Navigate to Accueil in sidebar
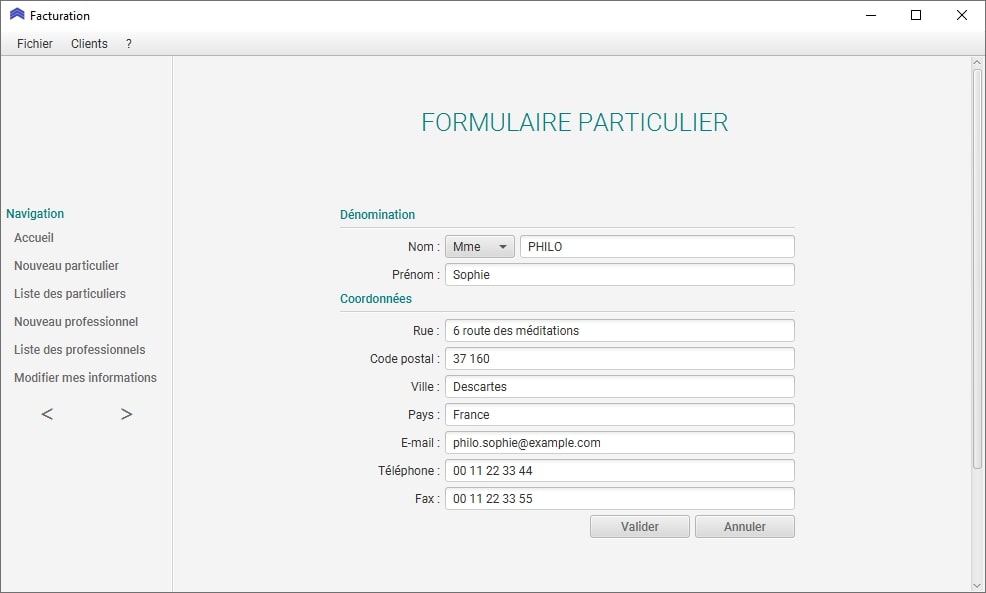Viewport: 986px width, 593px height. coord(34,238)
